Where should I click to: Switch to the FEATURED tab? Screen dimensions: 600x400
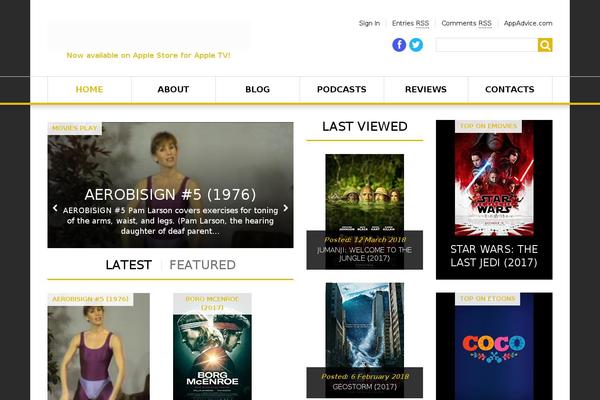(202, 265)
